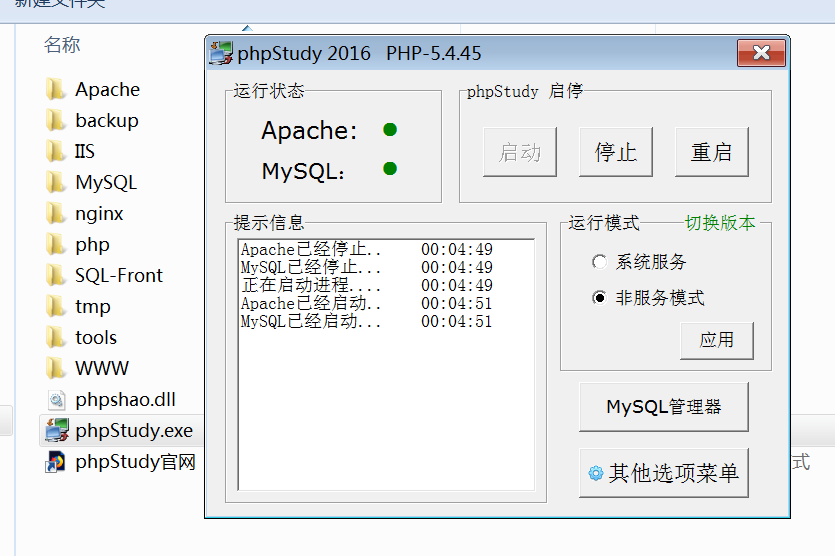Click the phpStudy 2016 PHP-5.4.45 title text
This screenshot has width=835, height=556.
(359, 53)
